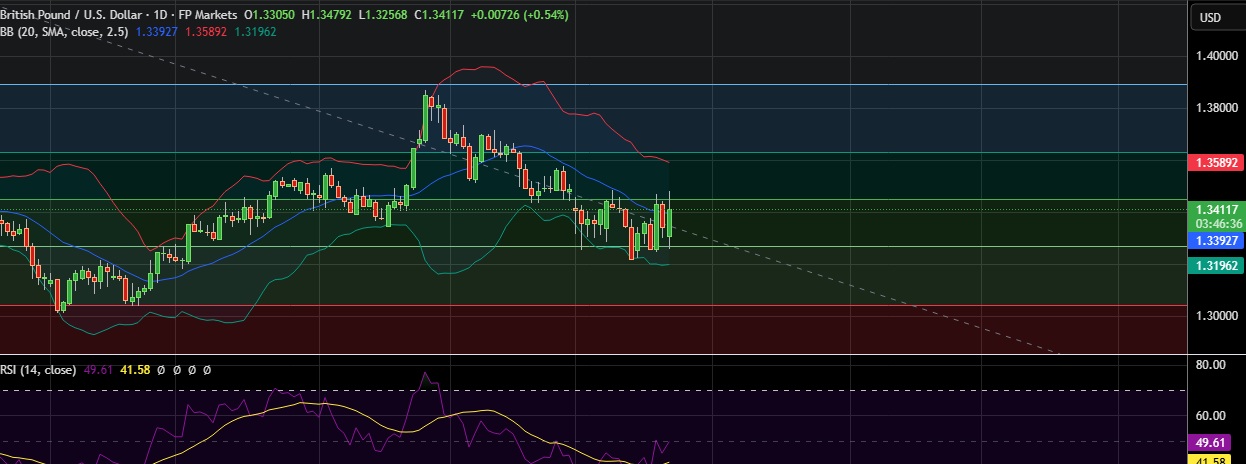Image resolution: width=1246 pixels, height=464 pixels.
Task: Open the USD currency dropdown
Action: 1210,17
